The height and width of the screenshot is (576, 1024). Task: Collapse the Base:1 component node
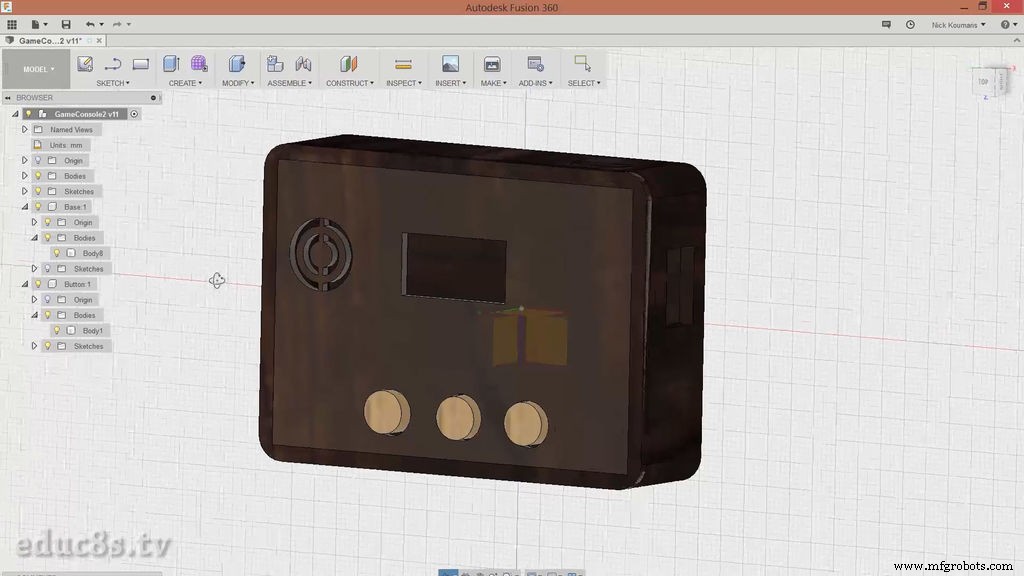tap(23, 206)
